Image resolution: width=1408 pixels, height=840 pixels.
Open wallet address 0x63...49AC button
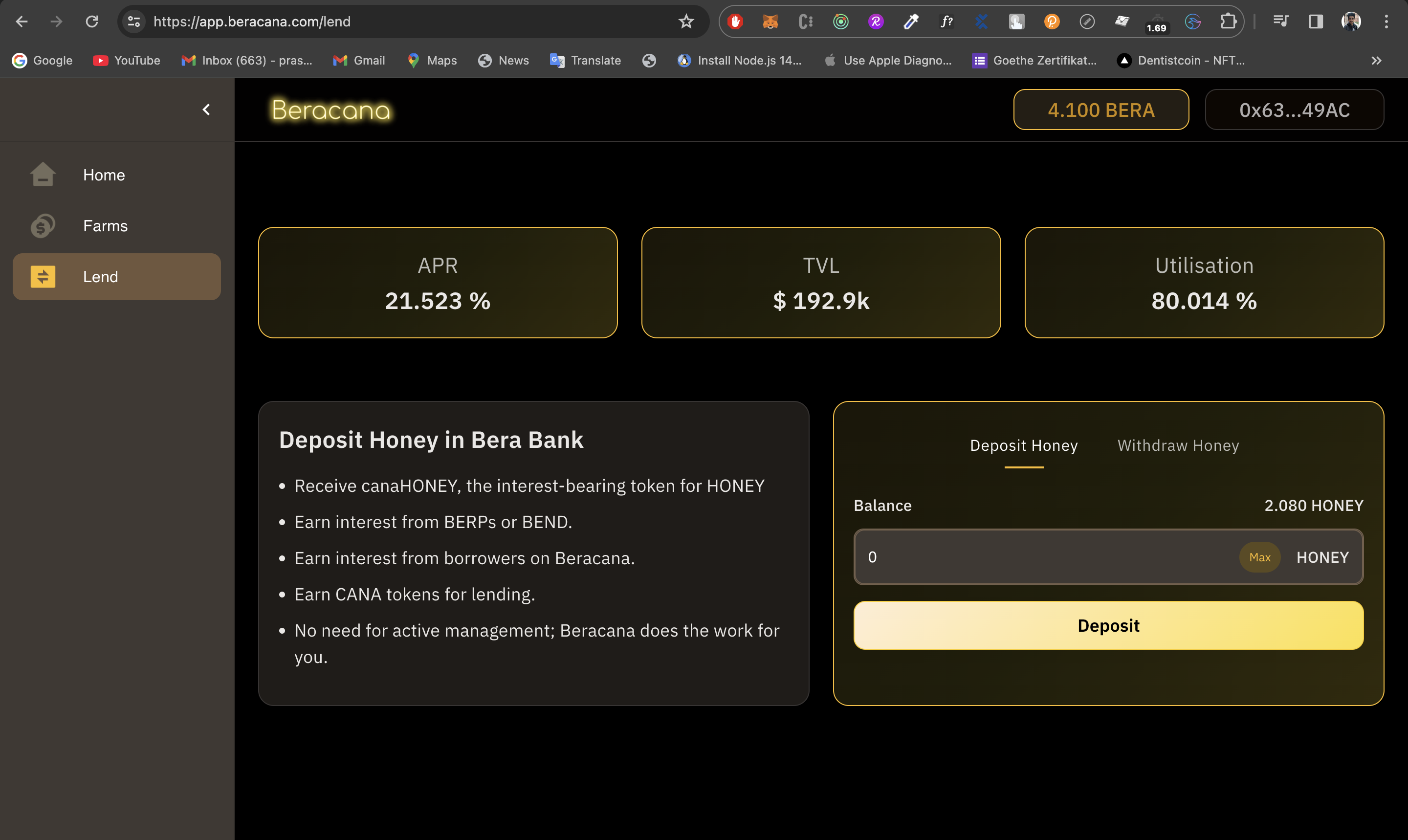click(x=1294, y=110)
